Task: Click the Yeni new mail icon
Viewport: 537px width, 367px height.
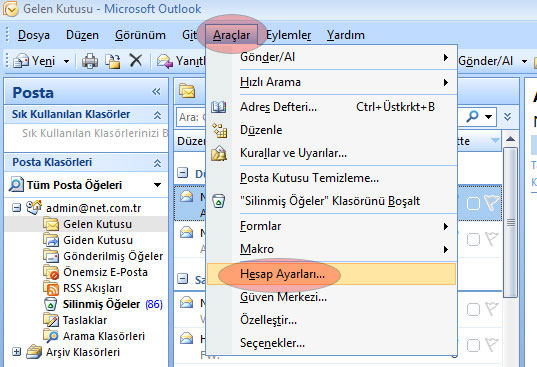Action: [21, 61]
